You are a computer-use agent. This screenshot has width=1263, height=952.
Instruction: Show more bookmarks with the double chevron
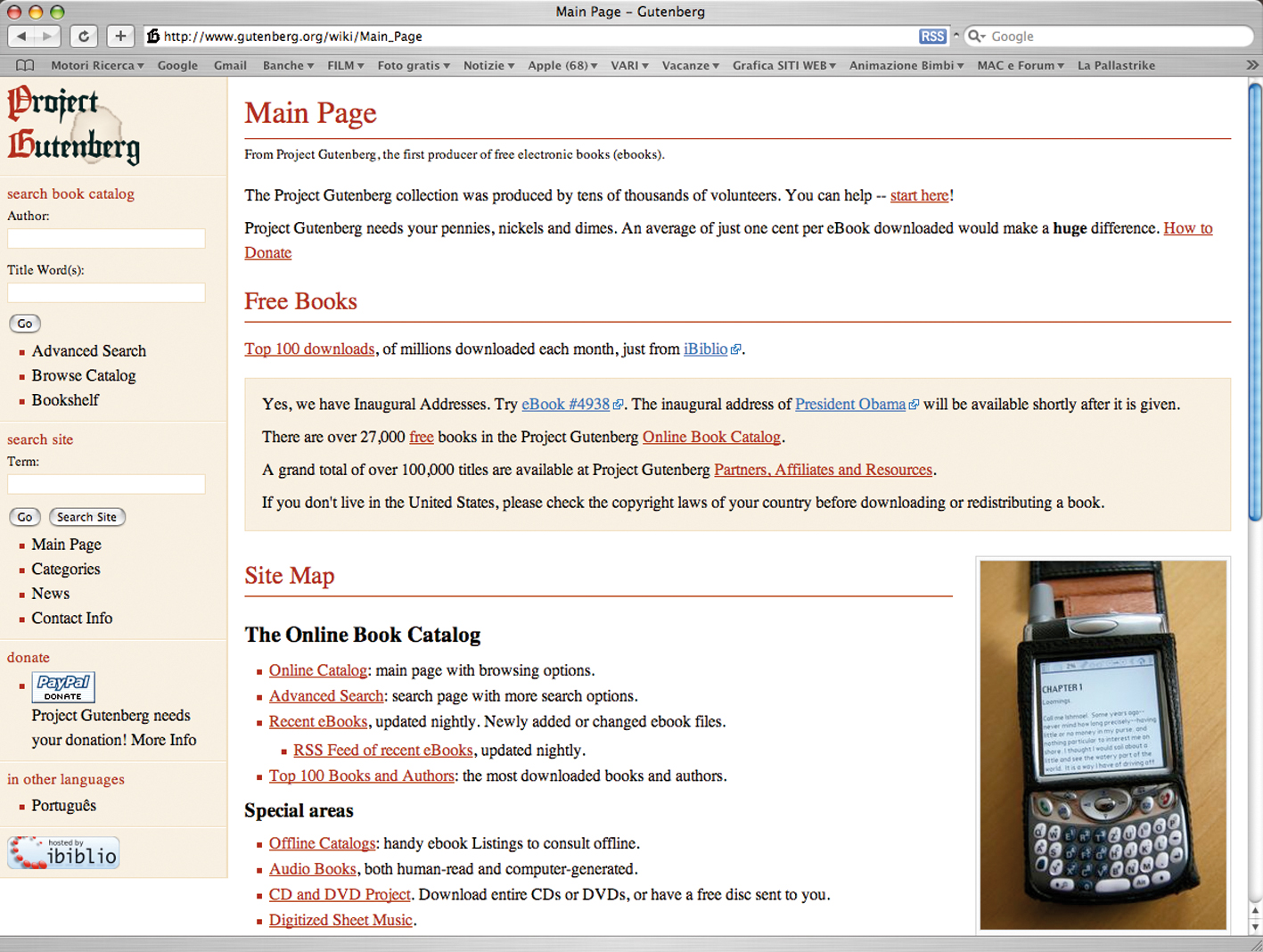tap(1251, 65)
